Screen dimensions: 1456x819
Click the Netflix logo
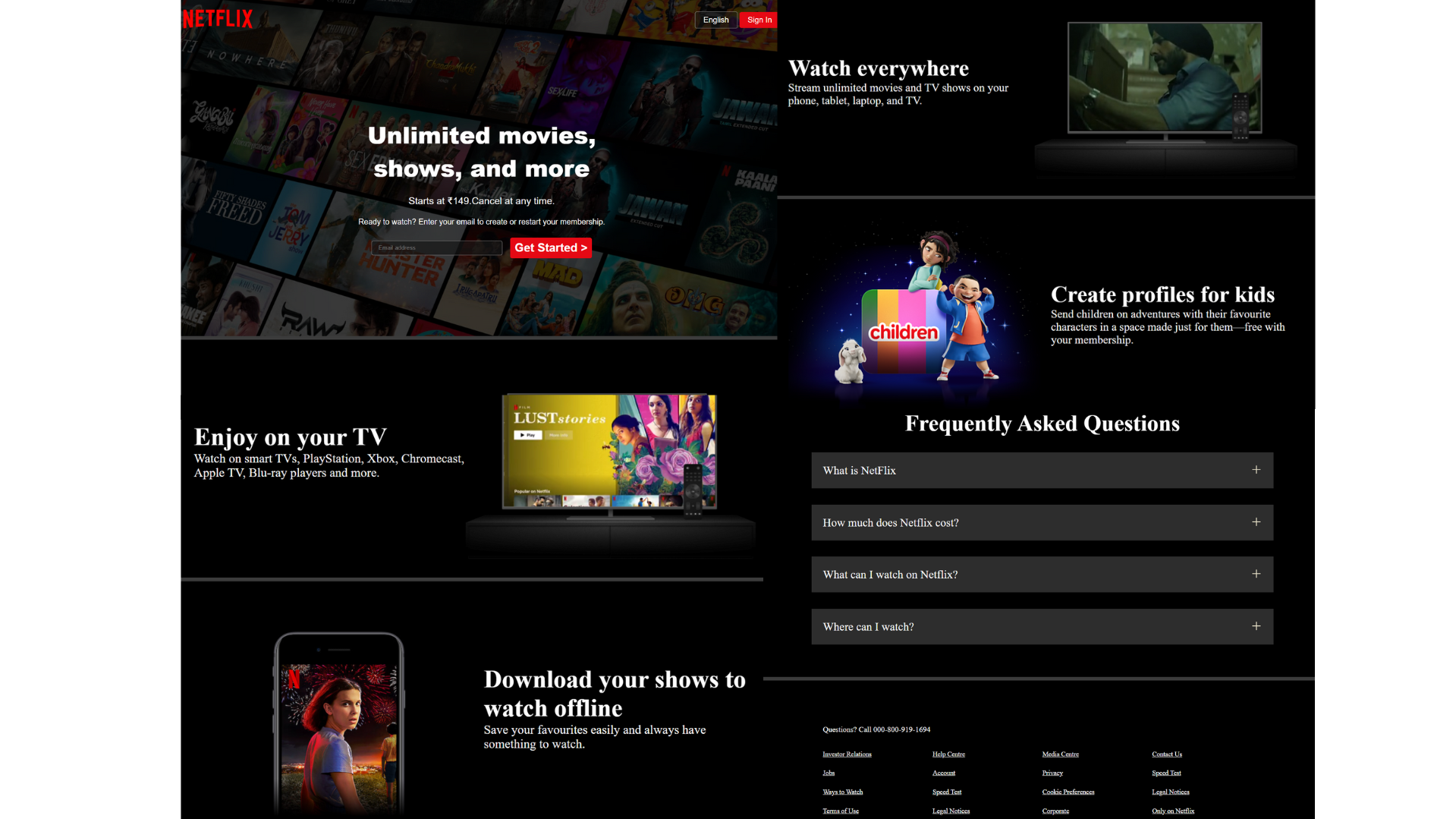[x=218, y=19]
